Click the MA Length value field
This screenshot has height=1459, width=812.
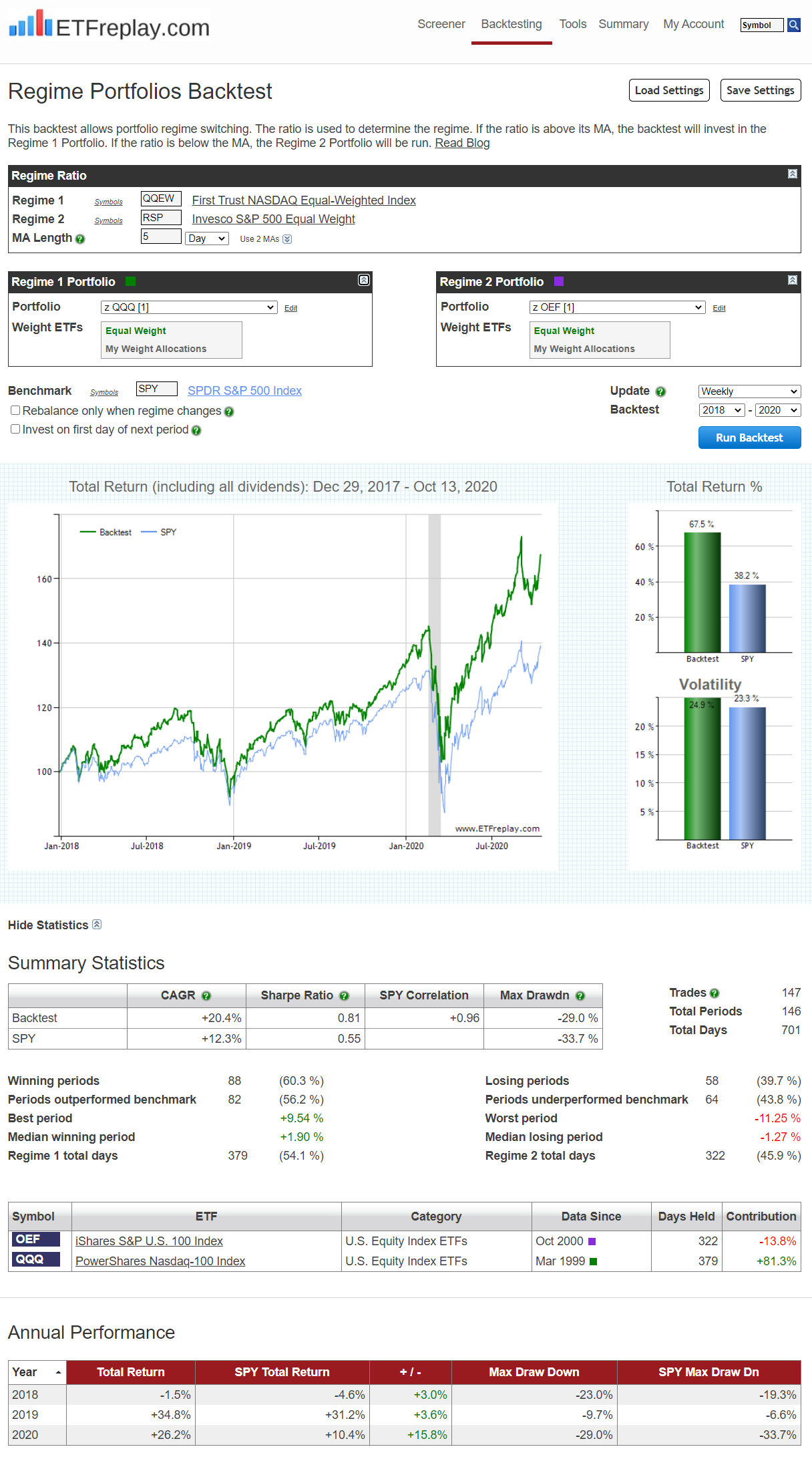[161, 236]
